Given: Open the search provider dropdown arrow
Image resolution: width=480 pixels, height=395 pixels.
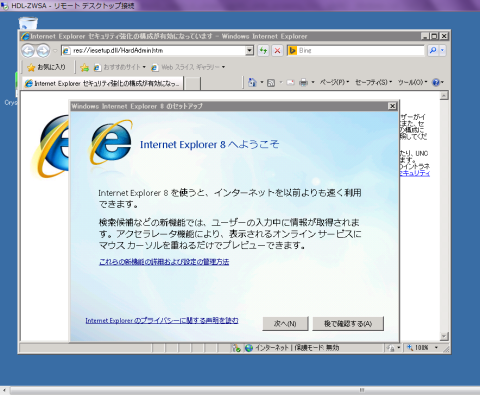Looking at the screenshot, I should 442,50.
